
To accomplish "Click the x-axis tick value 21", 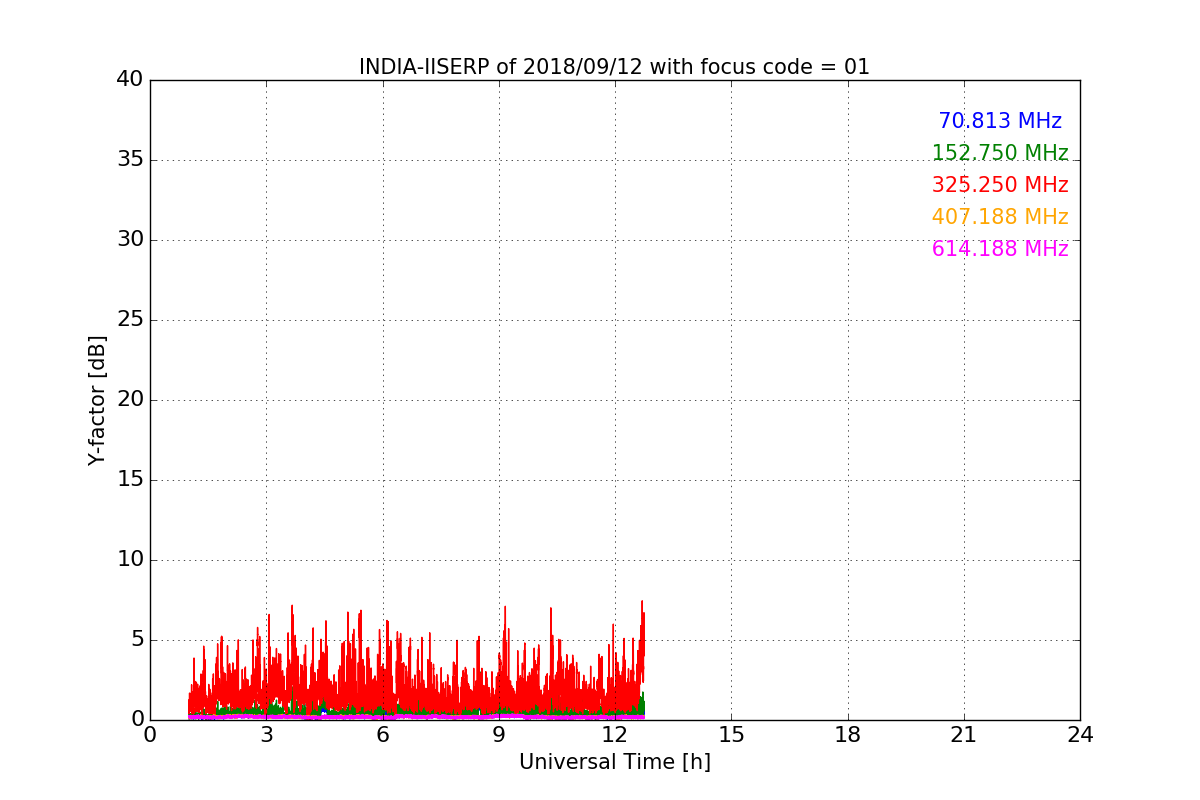I will [x=964, y=735].
